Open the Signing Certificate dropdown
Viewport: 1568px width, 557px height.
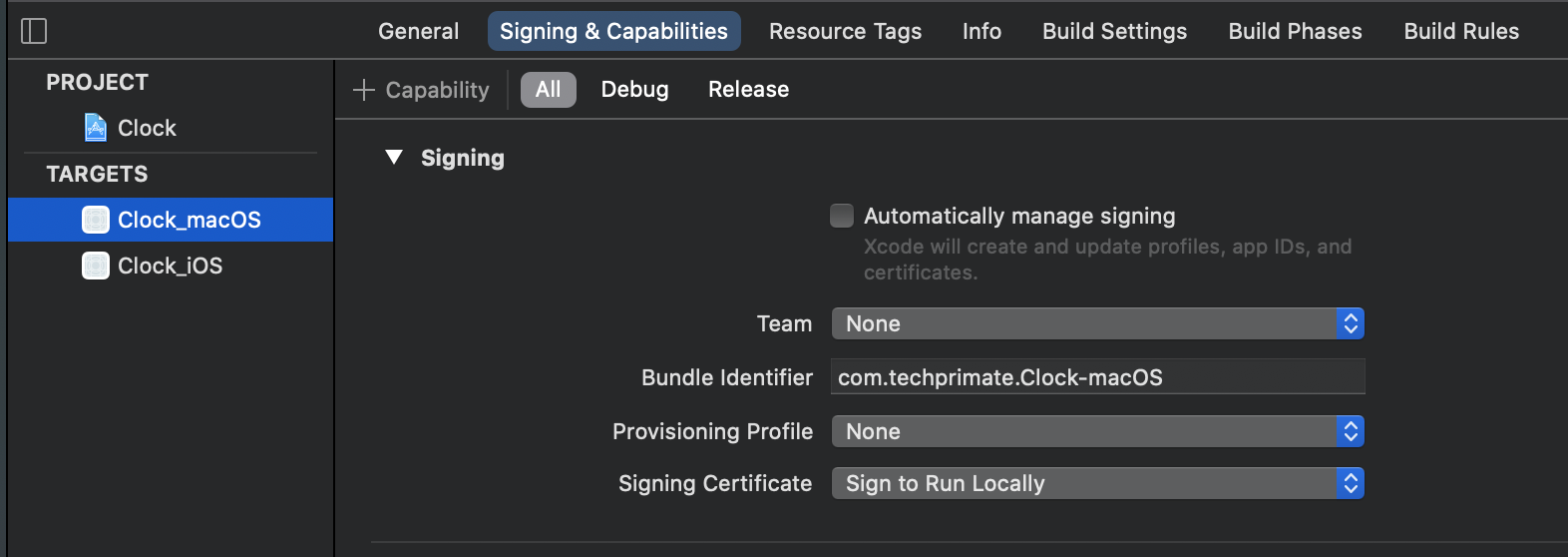(x=1097, y=483)
